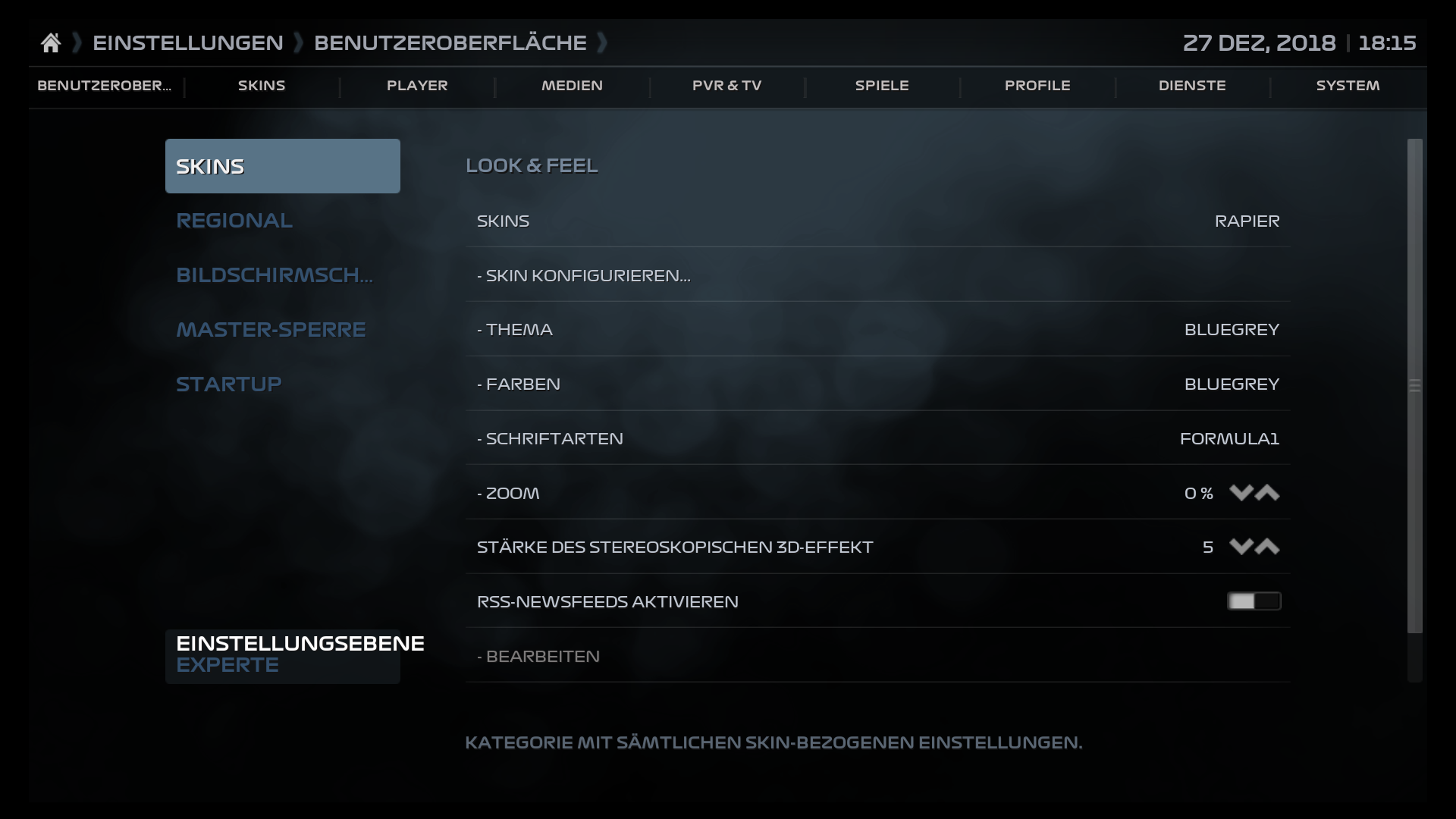Switch to the System tab
The width and height of the screenshot is (1456, 819).
(1348, 86)
